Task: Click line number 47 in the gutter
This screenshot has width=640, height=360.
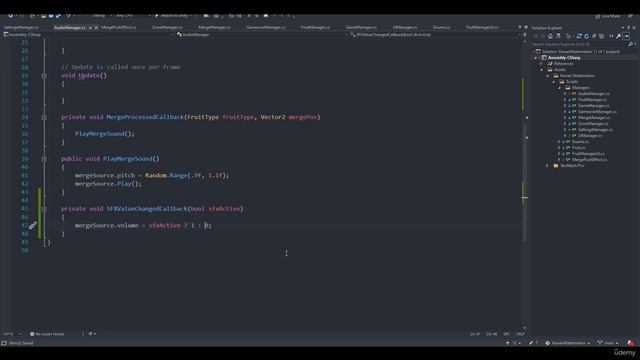Action: tap(24, 225)
